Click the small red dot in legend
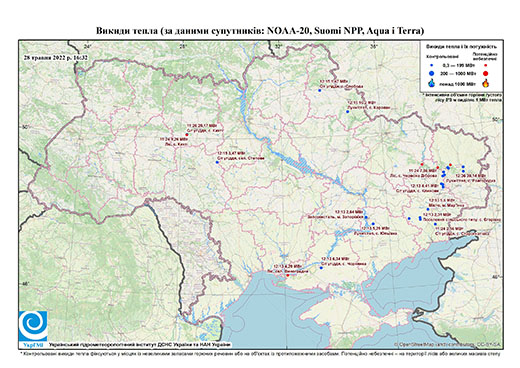The image size is (520, 368). (x=486, y=65)
